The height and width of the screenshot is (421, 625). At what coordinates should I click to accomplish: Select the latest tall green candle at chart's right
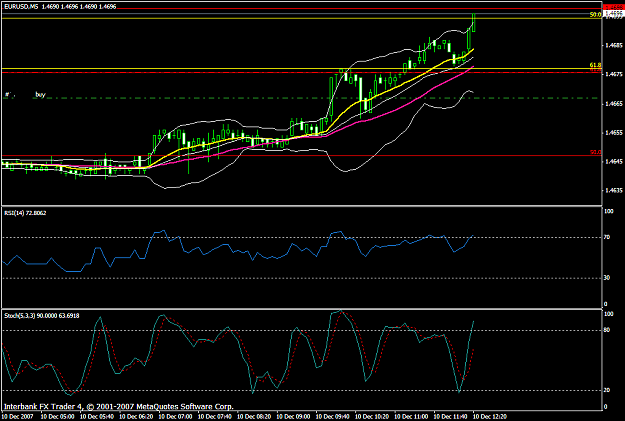pos(474,23)
